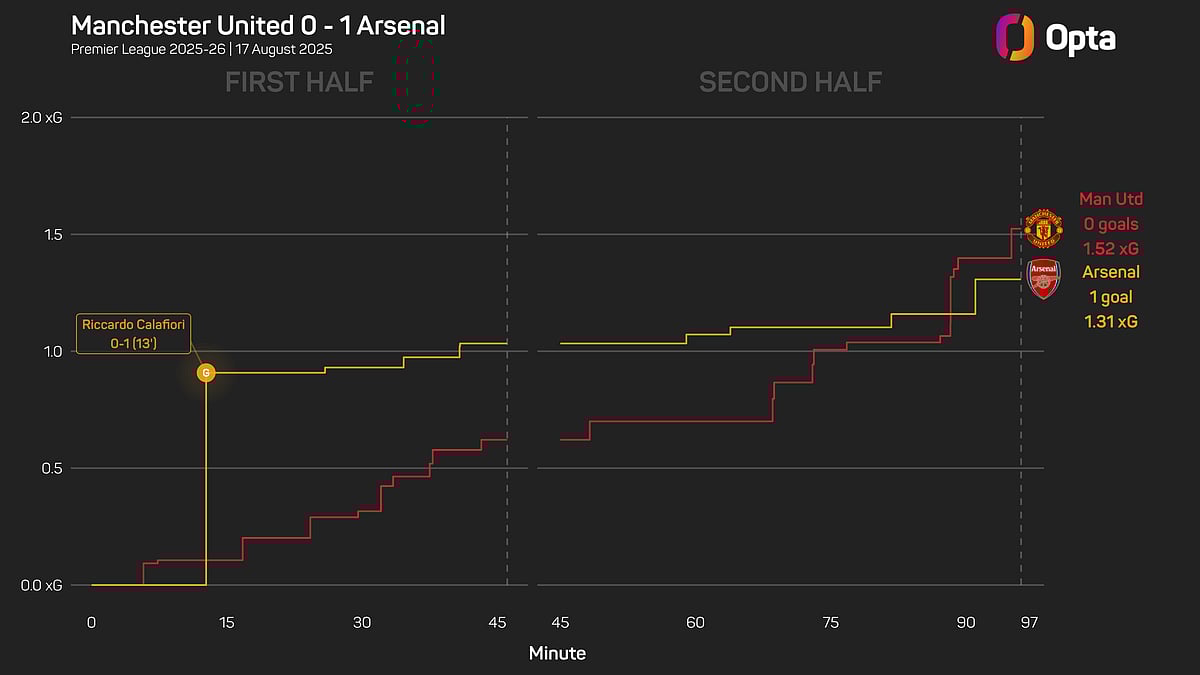Click the Opta logo icon
1200x675 pixels.
point(1013,37)
